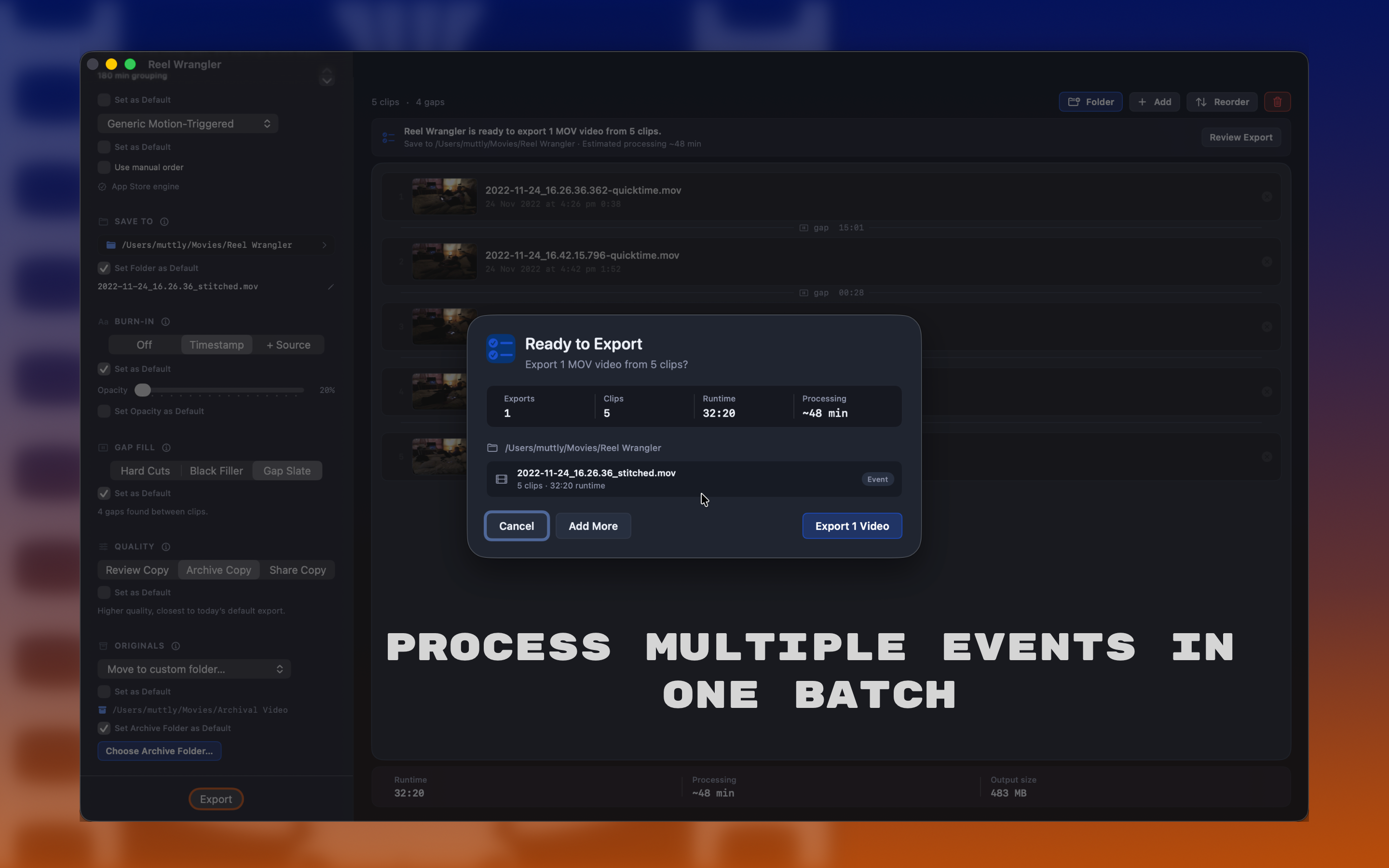The width and height of the screenshot is (1389, 868).
Task: Click the Event badge in dialog
Action: (877, 479)
